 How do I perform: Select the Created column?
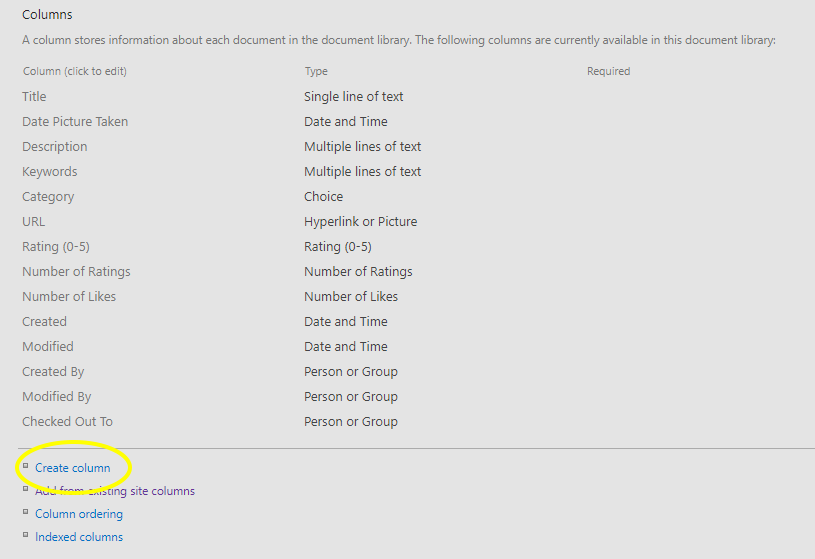click(x=44, y=322)
